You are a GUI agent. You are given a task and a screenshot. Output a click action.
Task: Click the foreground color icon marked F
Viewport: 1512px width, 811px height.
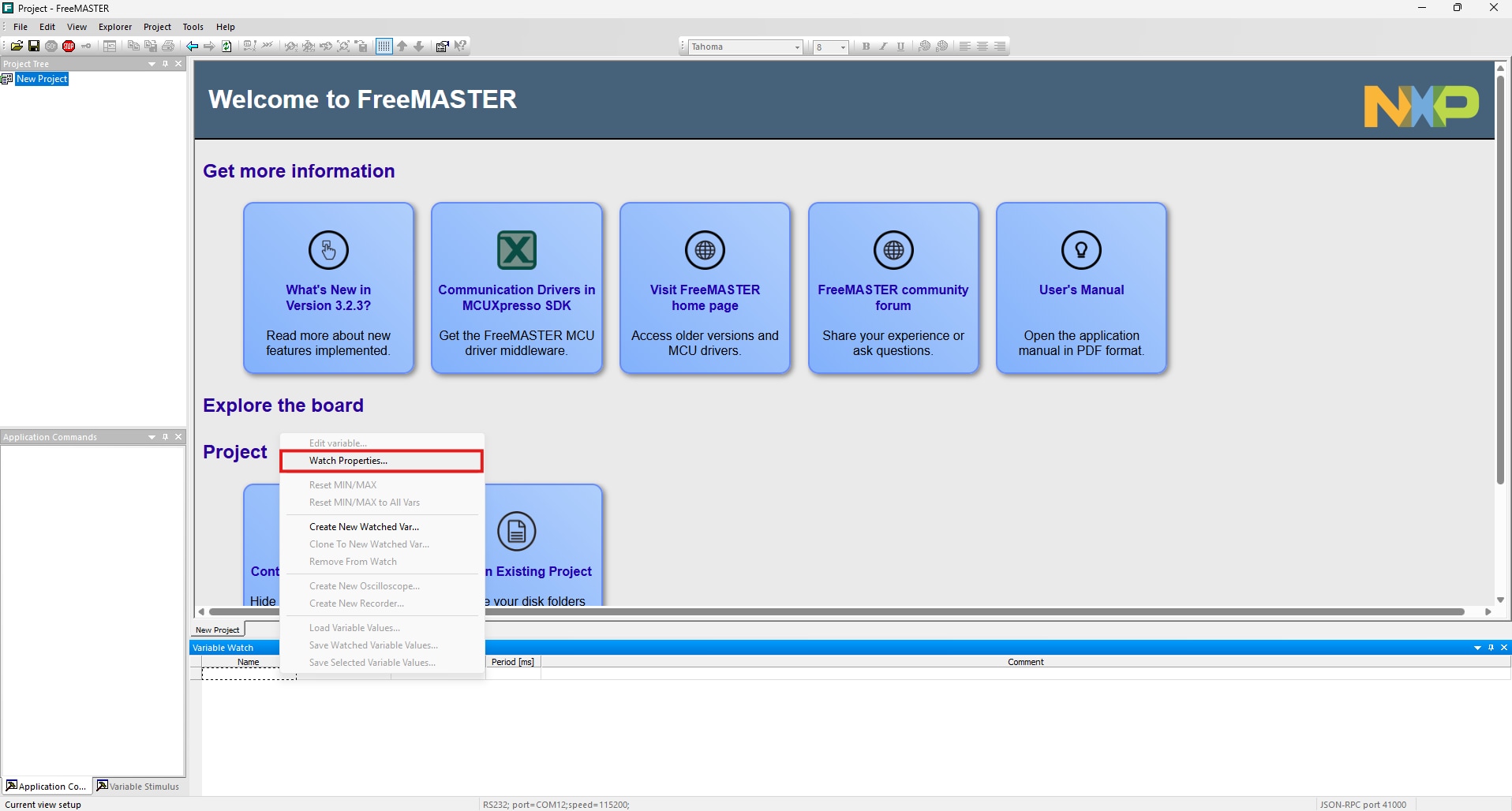tap(925, 47)
